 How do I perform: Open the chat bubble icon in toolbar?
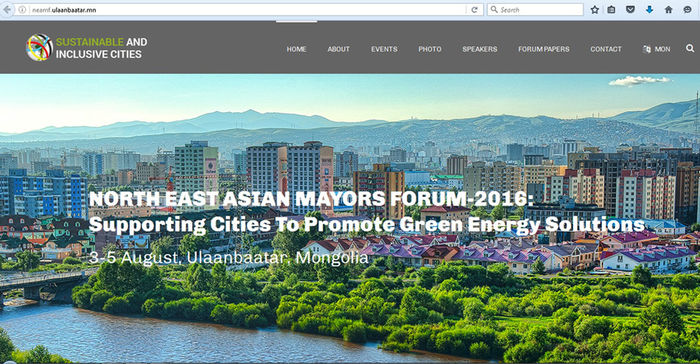tap(688, 10)
